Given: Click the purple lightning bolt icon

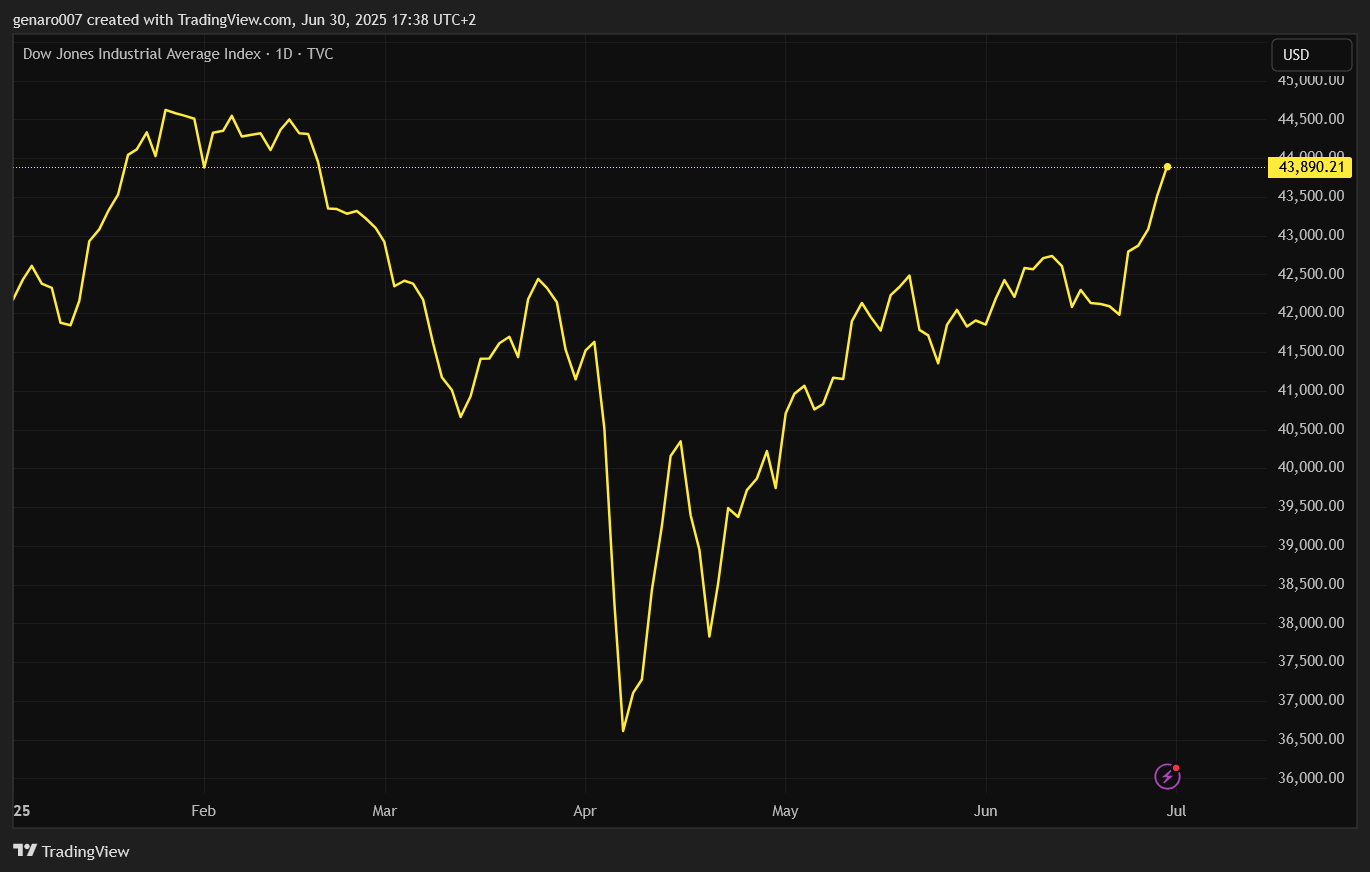Looking at the screenshot, I should click(x=1167, y=776).
